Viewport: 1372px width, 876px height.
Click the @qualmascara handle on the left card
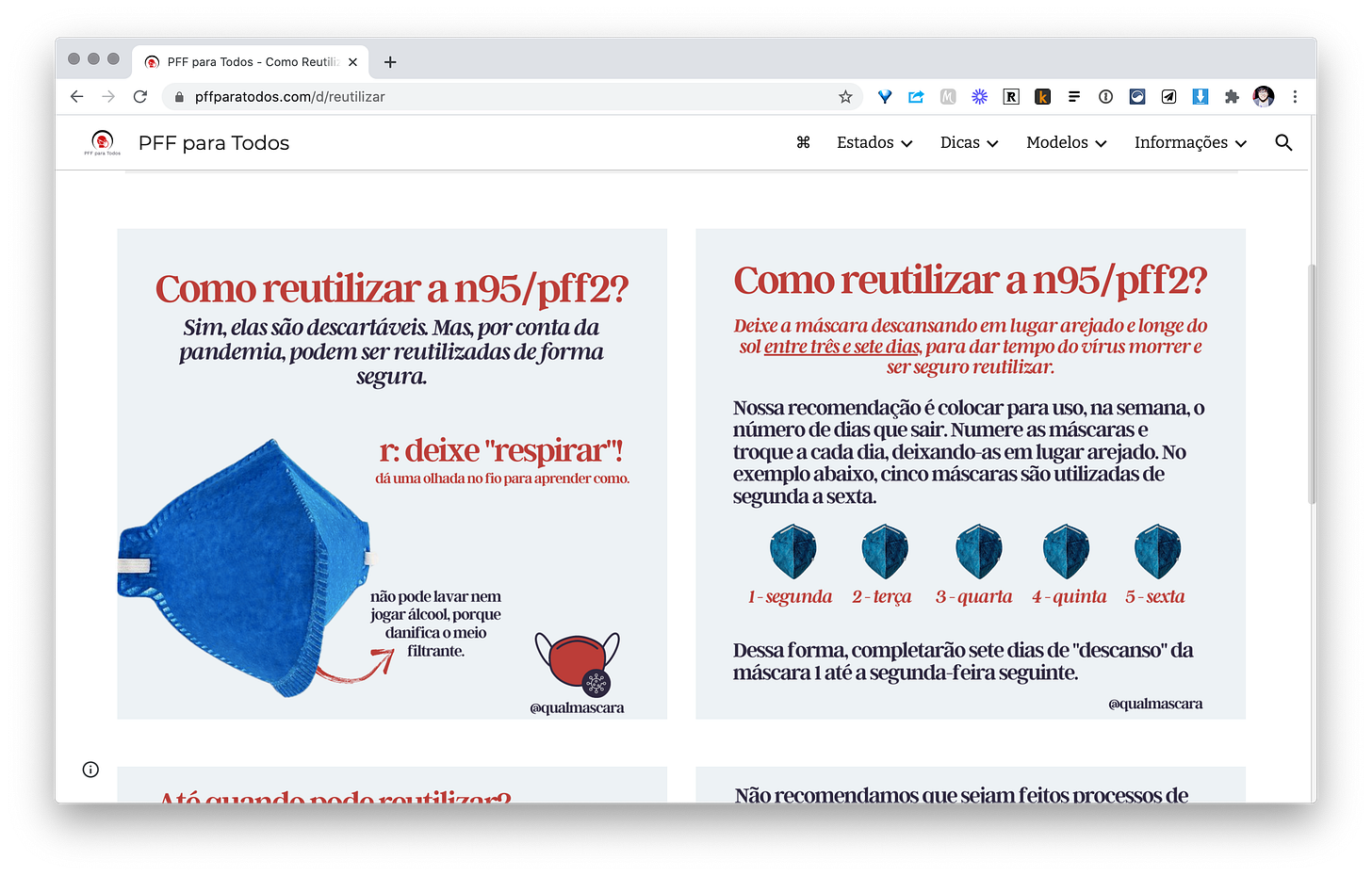tap(577, 707)
